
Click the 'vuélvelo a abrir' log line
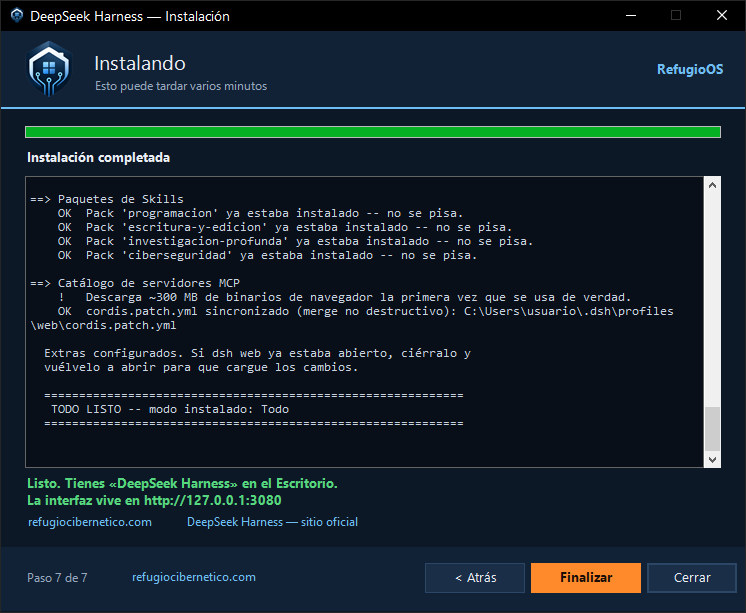(x=201, y=367)
